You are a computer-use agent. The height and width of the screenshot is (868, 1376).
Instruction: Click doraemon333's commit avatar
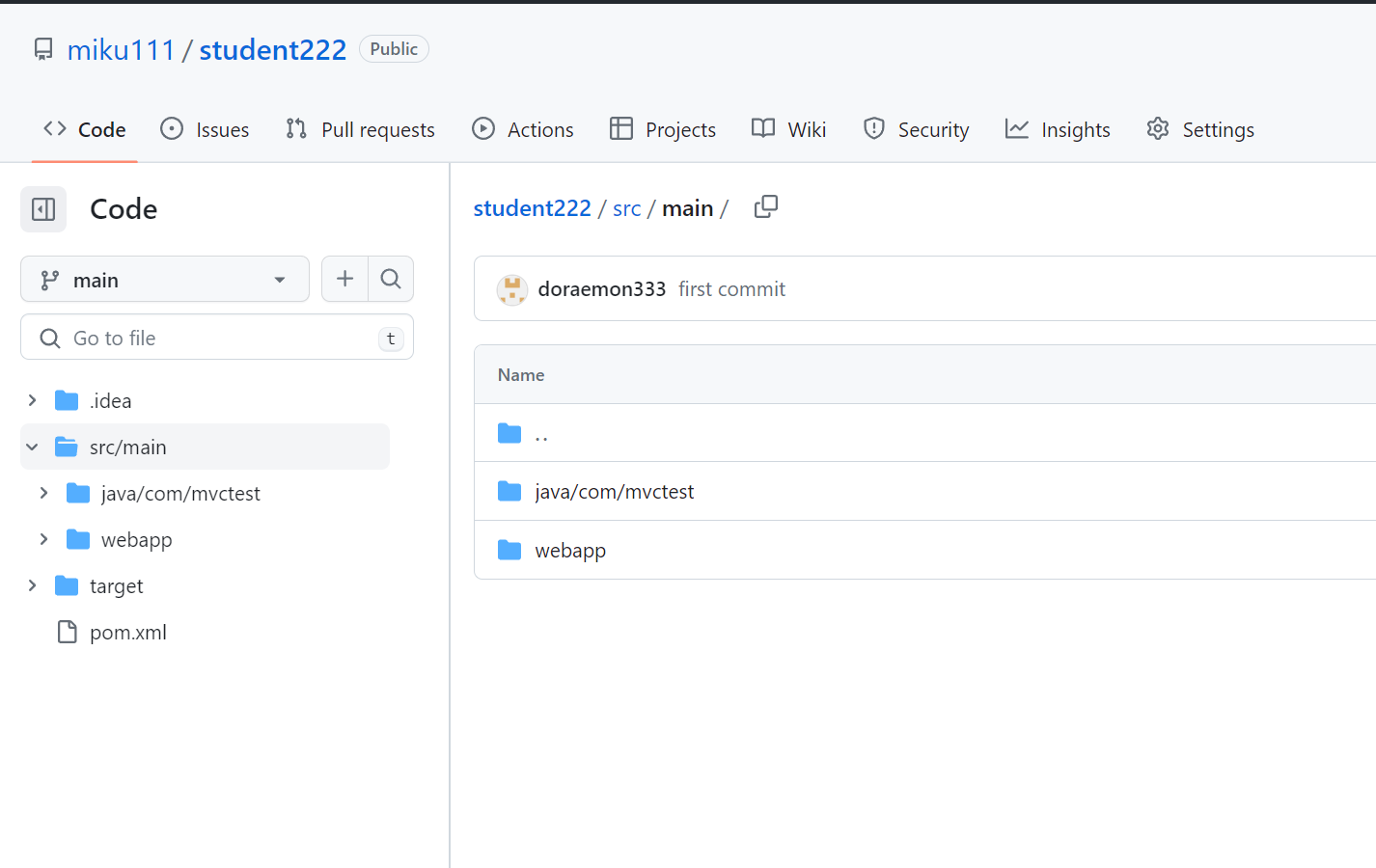(x=512, y=289)
